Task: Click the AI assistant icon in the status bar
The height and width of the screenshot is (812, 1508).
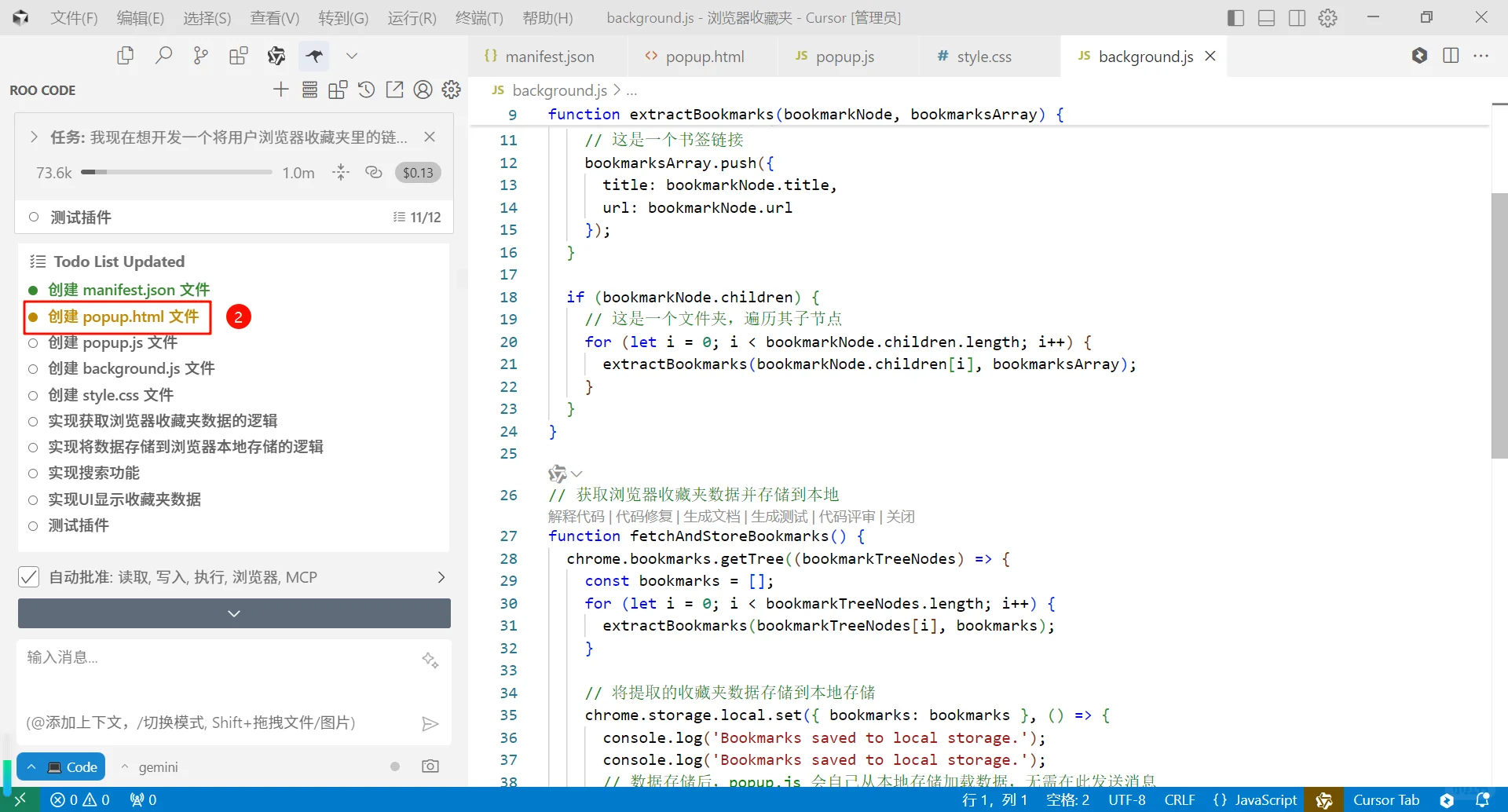Action: [1324, 800]
